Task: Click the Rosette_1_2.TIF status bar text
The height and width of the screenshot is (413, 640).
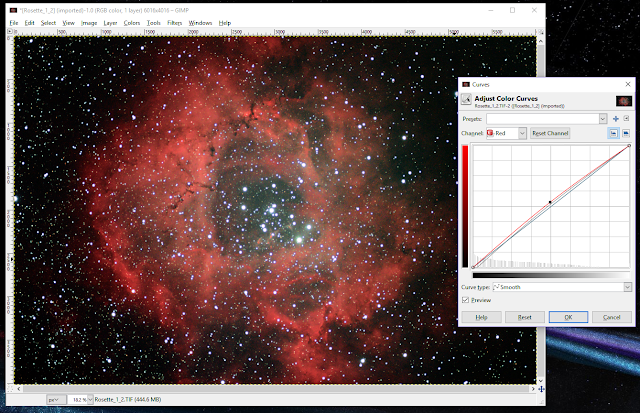Action: [x=128, y=400]
